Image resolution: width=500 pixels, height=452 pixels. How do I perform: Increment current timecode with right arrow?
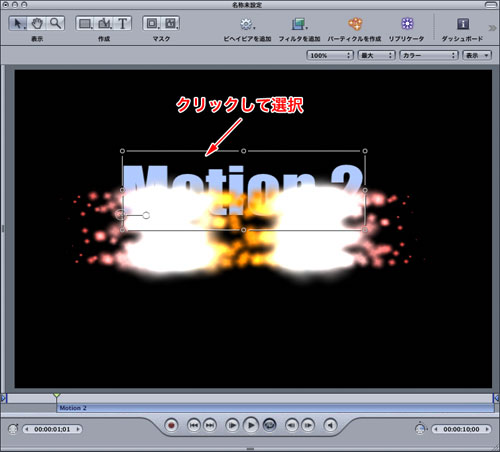click(x=78, y=429)
